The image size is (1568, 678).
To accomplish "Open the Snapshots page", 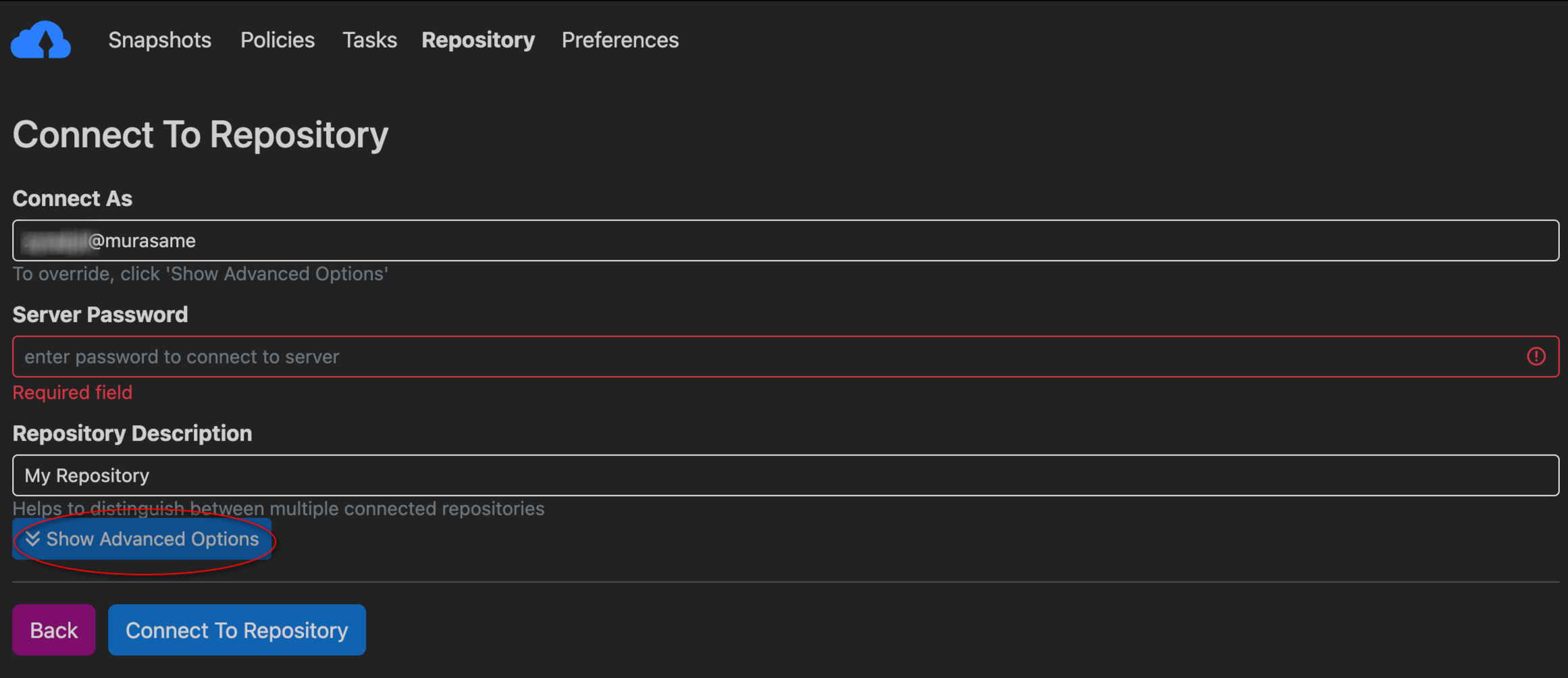I will tap(159, 41).
